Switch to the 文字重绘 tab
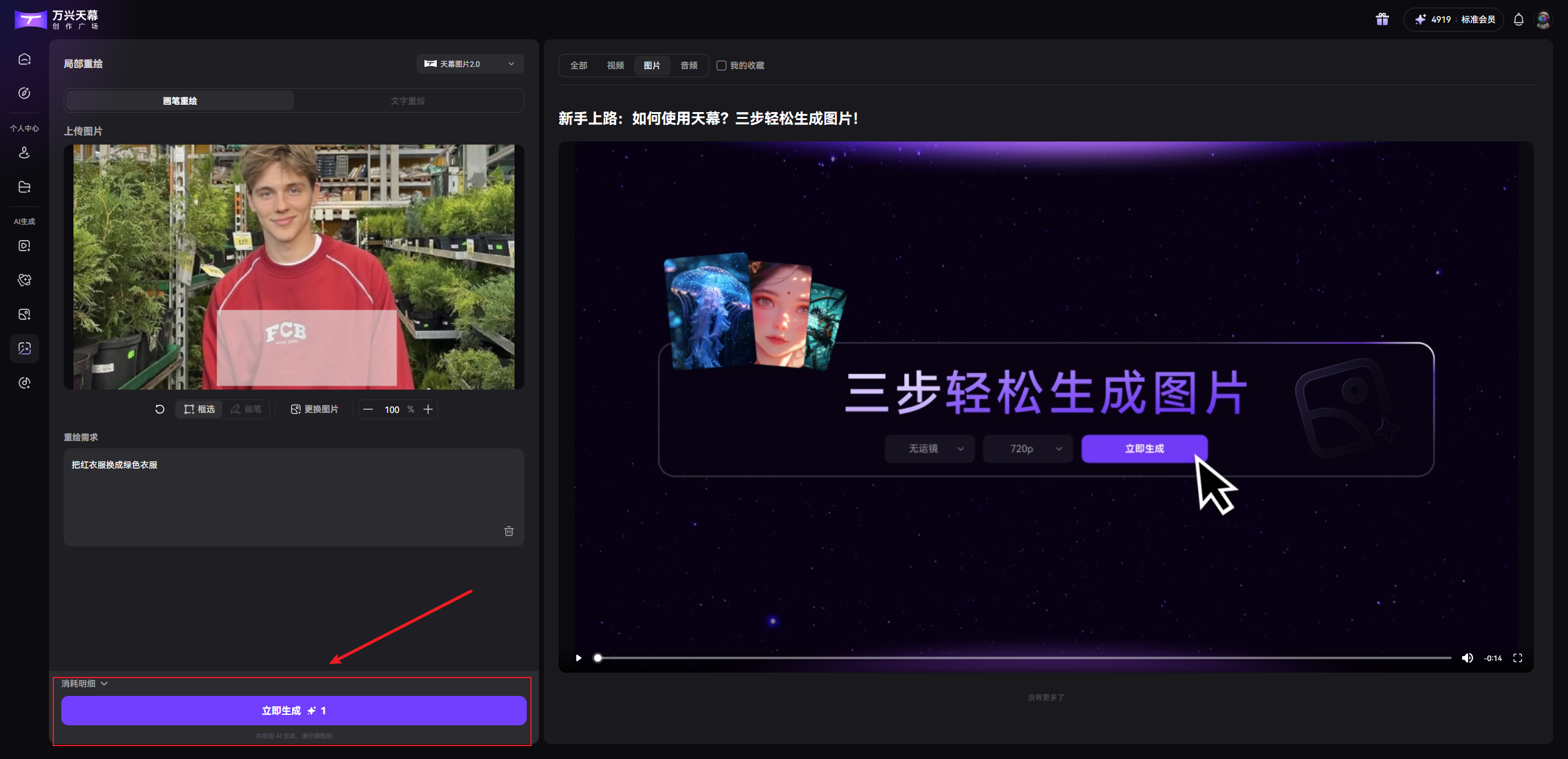The image size is (1568, 759). [x=407, y=100]
